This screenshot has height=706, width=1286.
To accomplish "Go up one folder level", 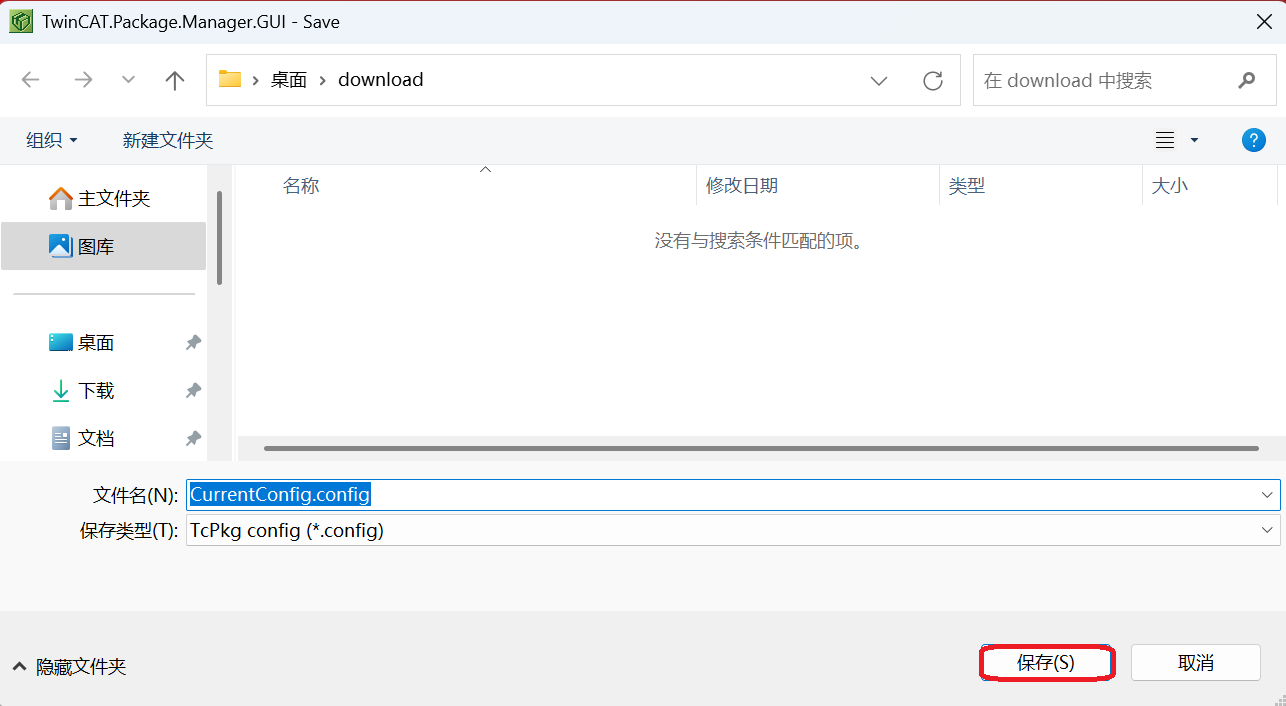I will point(174,80).
